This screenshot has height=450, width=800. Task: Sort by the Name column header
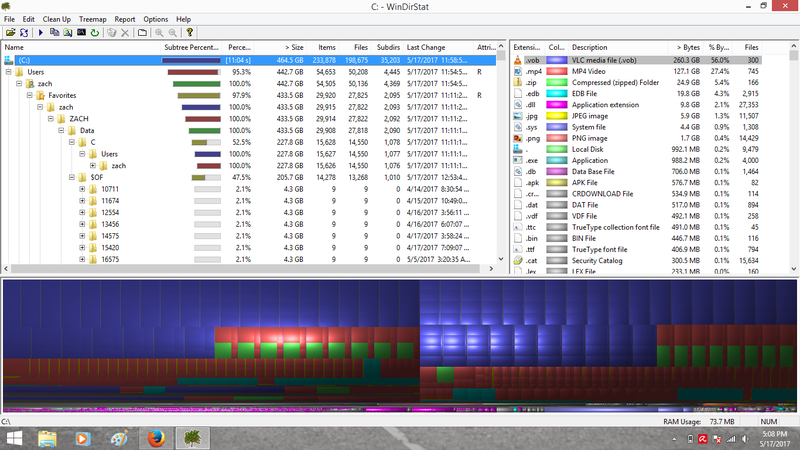[x=81, y=47]
